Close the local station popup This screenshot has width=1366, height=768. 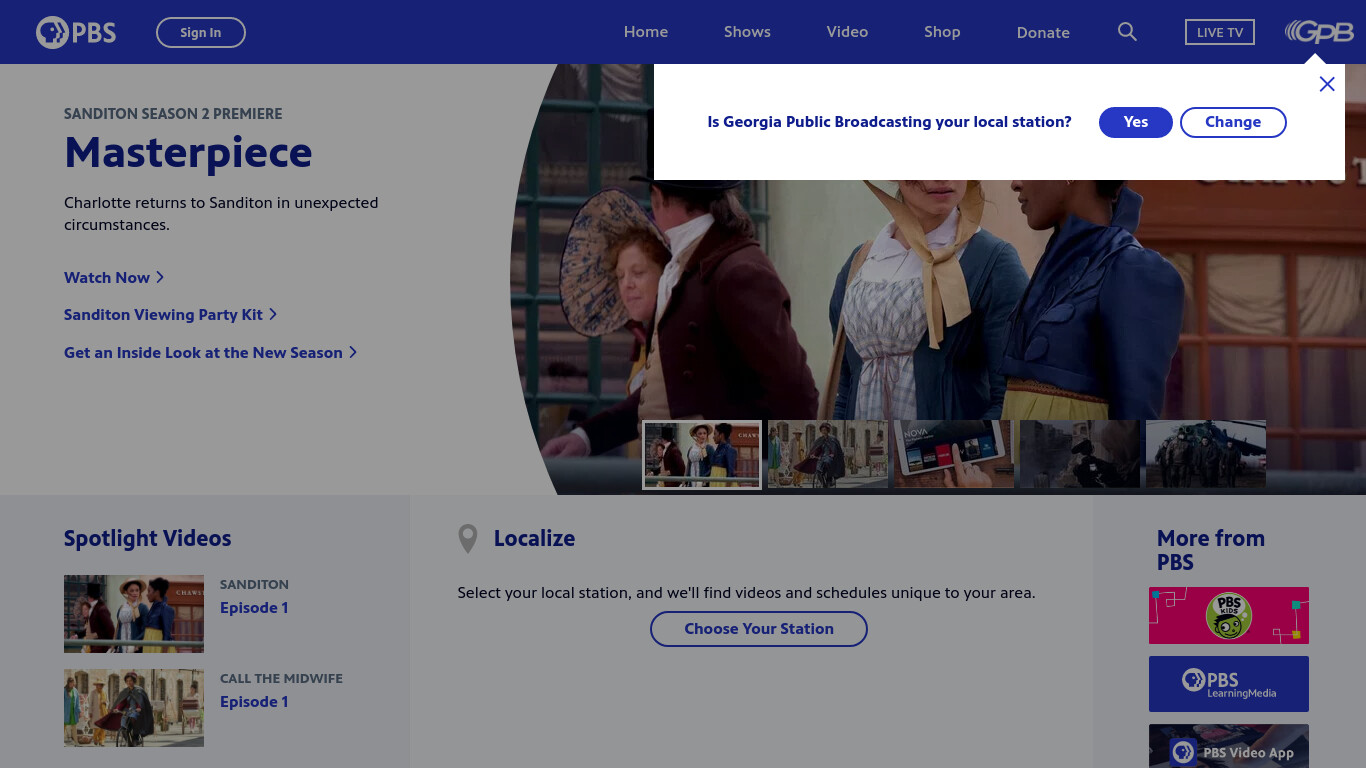coord(1327,84)
